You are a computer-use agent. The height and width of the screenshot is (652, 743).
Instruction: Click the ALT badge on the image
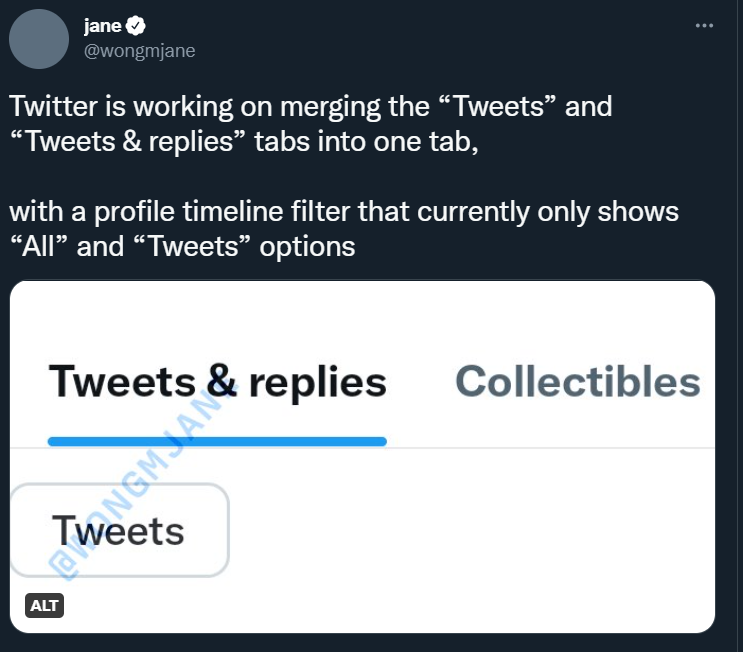pos(44,605)
